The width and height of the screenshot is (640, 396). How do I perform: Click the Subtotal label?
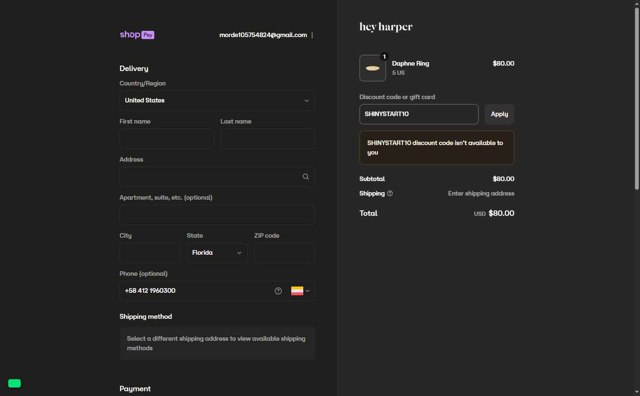click(372, 179)
